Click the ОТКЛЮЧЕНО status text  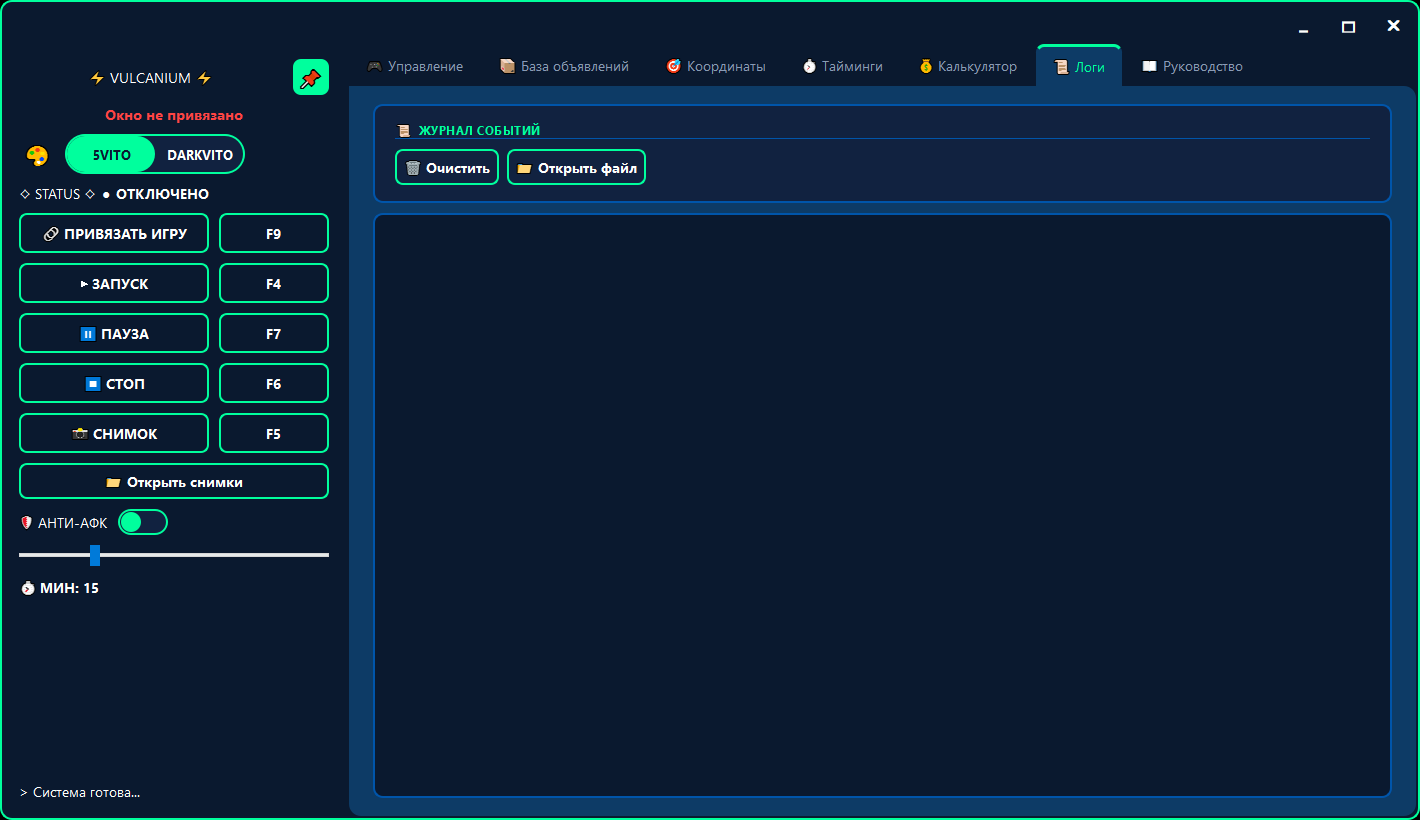[x=162, y=194]
